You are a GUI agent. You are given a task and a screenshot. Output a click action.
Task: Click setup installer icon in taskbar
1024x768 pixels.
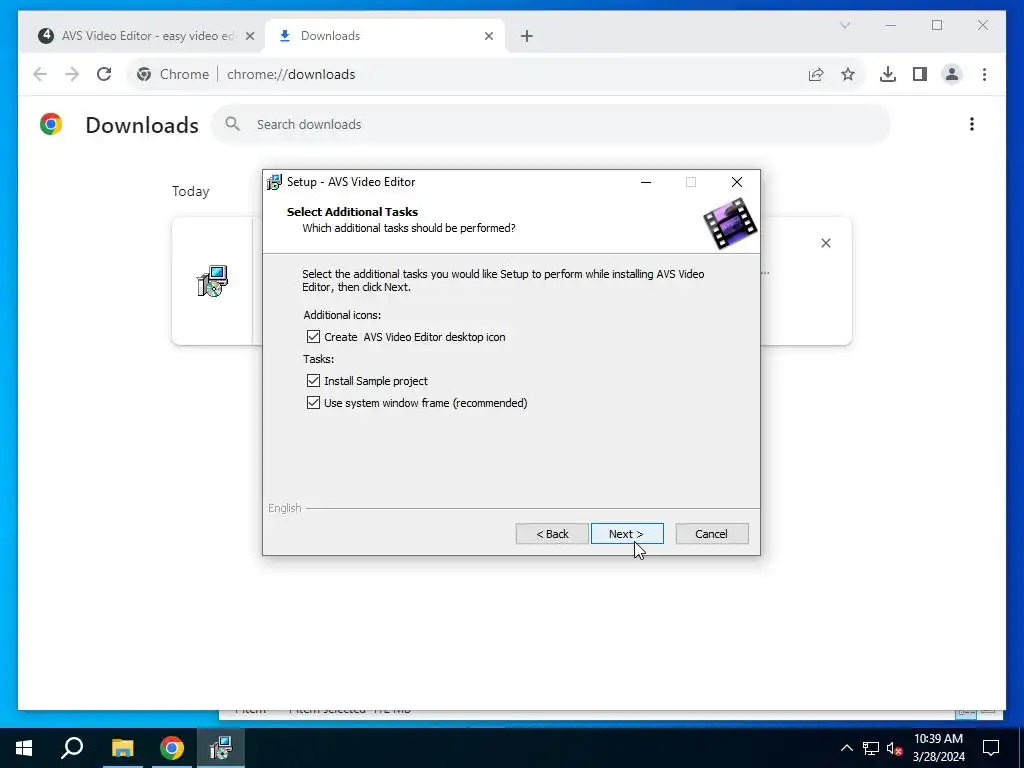[x=221, y=748]
